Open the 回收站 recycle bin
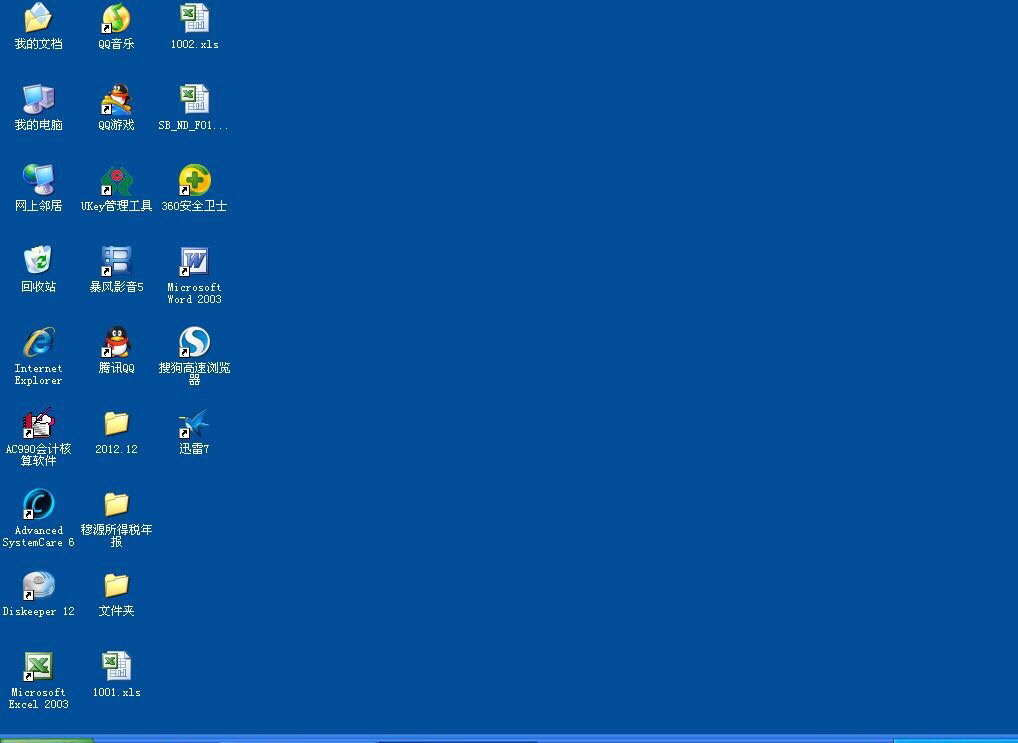This screenshot has width=1018, height=743. pos(38,261)
